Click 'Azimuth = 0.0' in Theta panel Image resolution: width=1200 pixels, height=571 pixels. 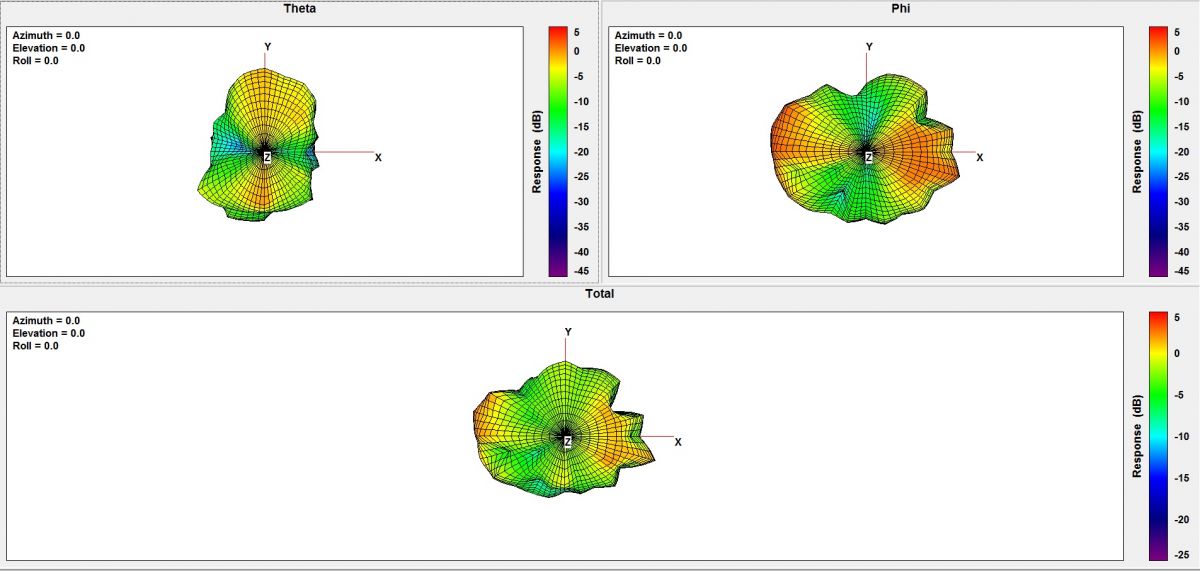pos(46,35)
